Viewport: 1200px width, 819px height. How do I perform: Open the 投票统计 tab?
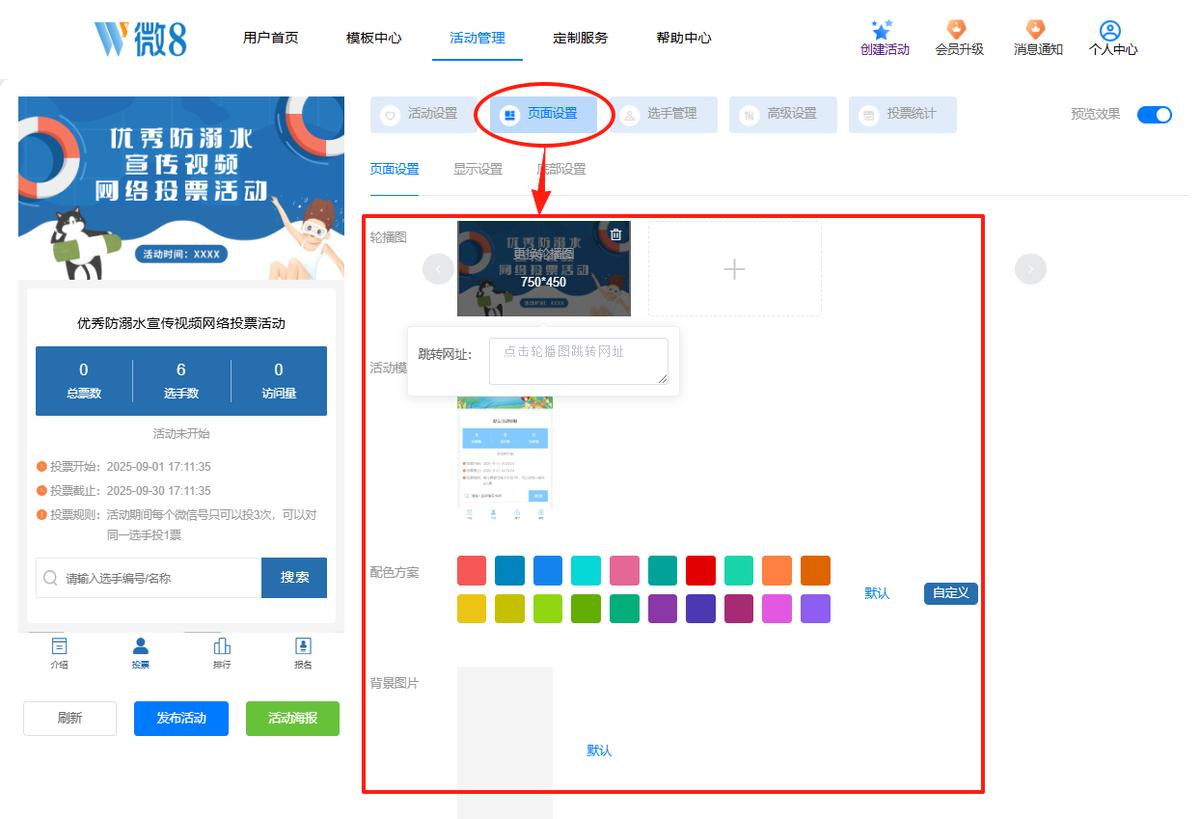click(x=901, y=115)
